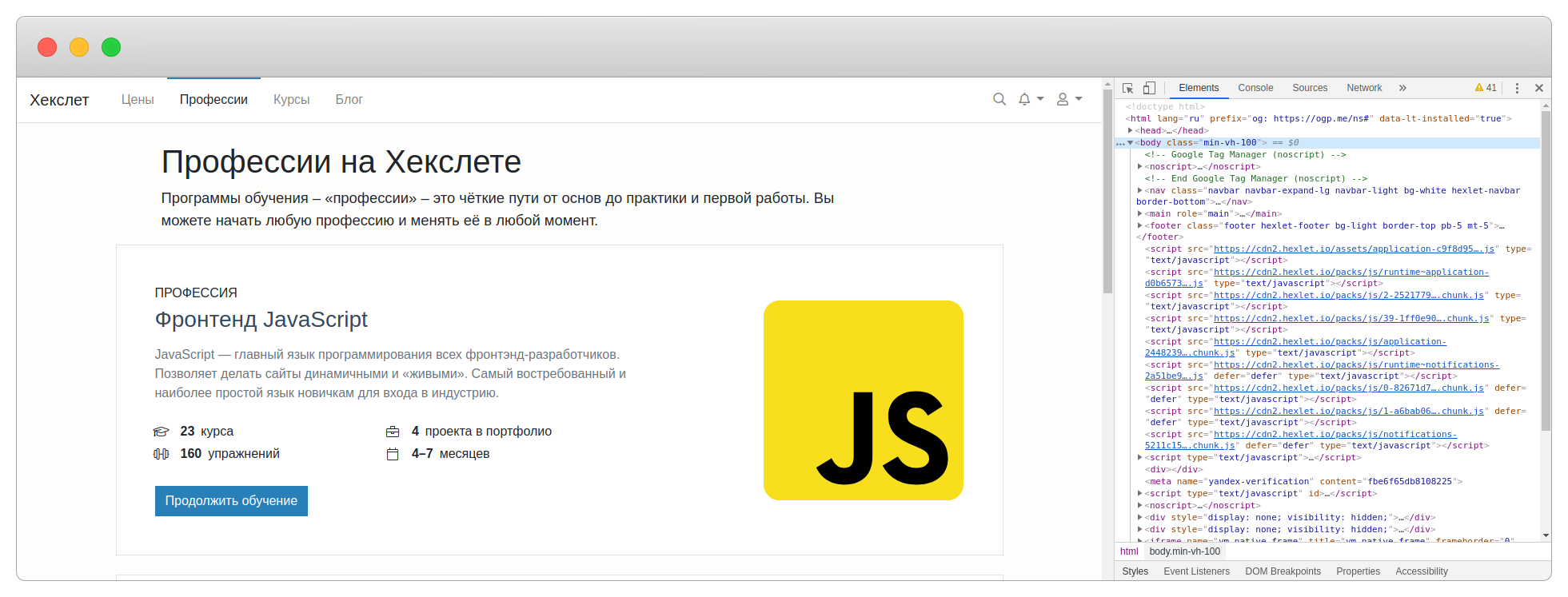Click the DevTools Elements panel scrollbar thumb
This screenshot has height=597, width=1568.
tap(1546, 271)
